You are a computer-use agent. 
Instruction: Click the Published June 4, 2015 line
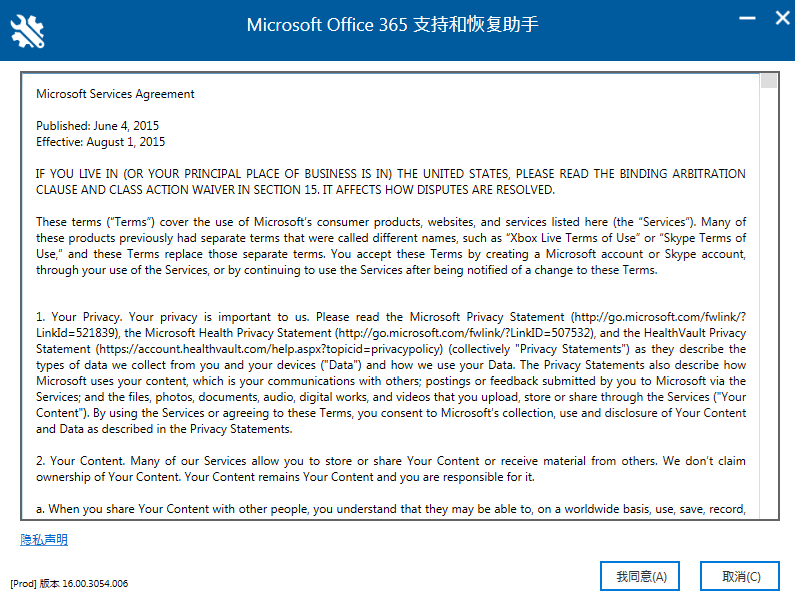click(97, 126)
